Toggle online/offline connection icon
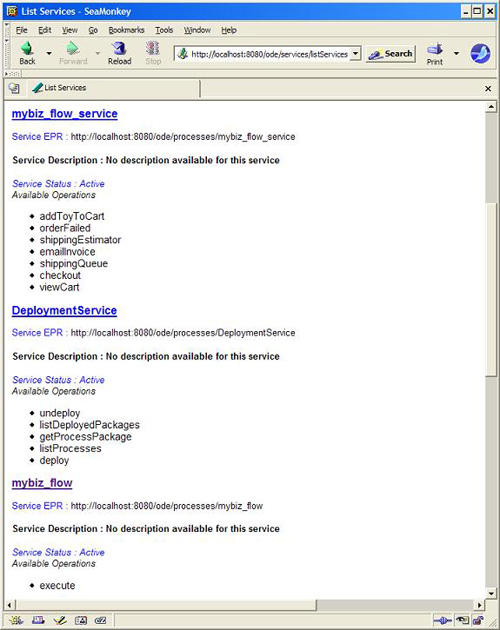The height and width of the screenshot is (630, 500). pyautogui.click(x=442, y=621)
